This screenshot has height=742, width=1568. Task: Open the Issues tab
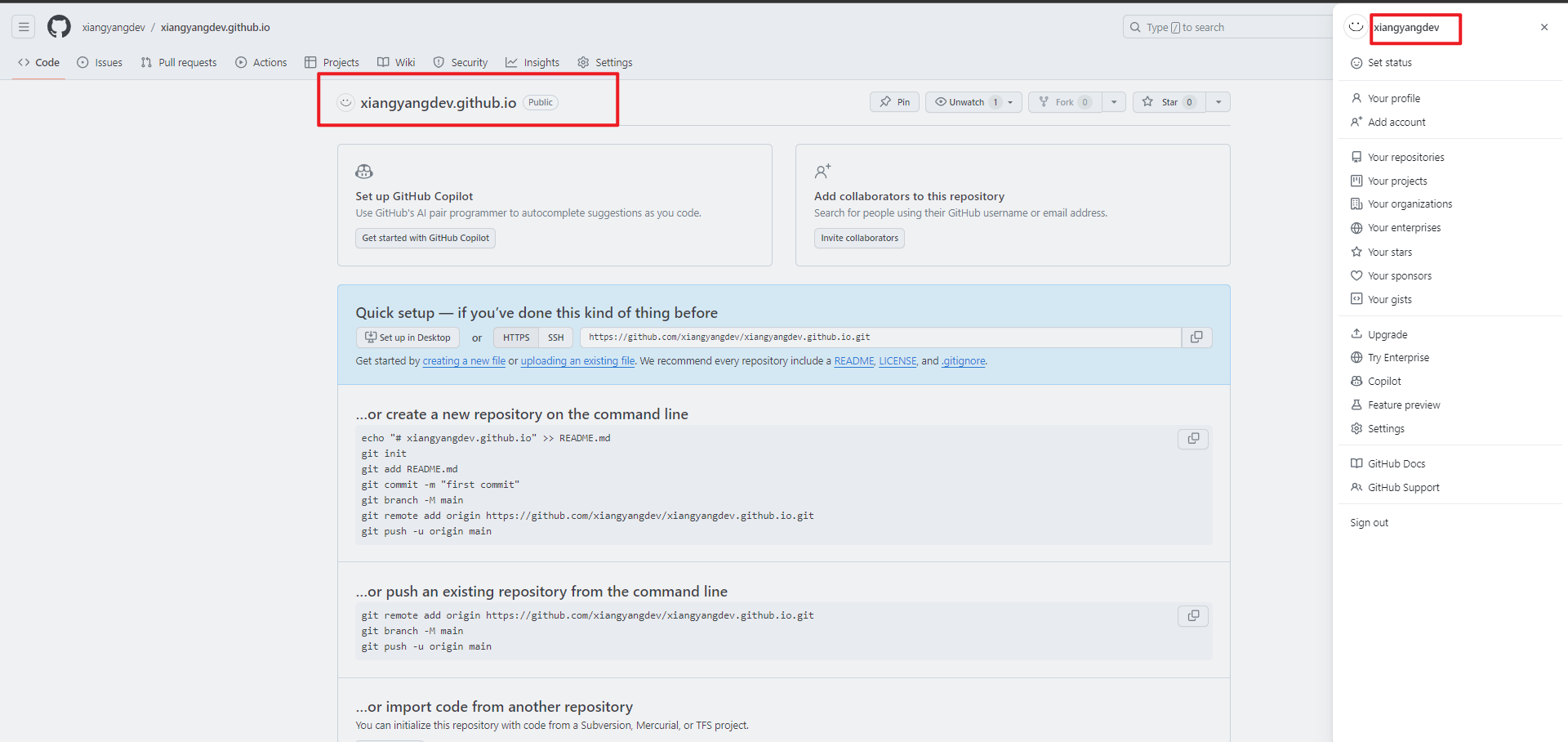(x=100, y=62)
